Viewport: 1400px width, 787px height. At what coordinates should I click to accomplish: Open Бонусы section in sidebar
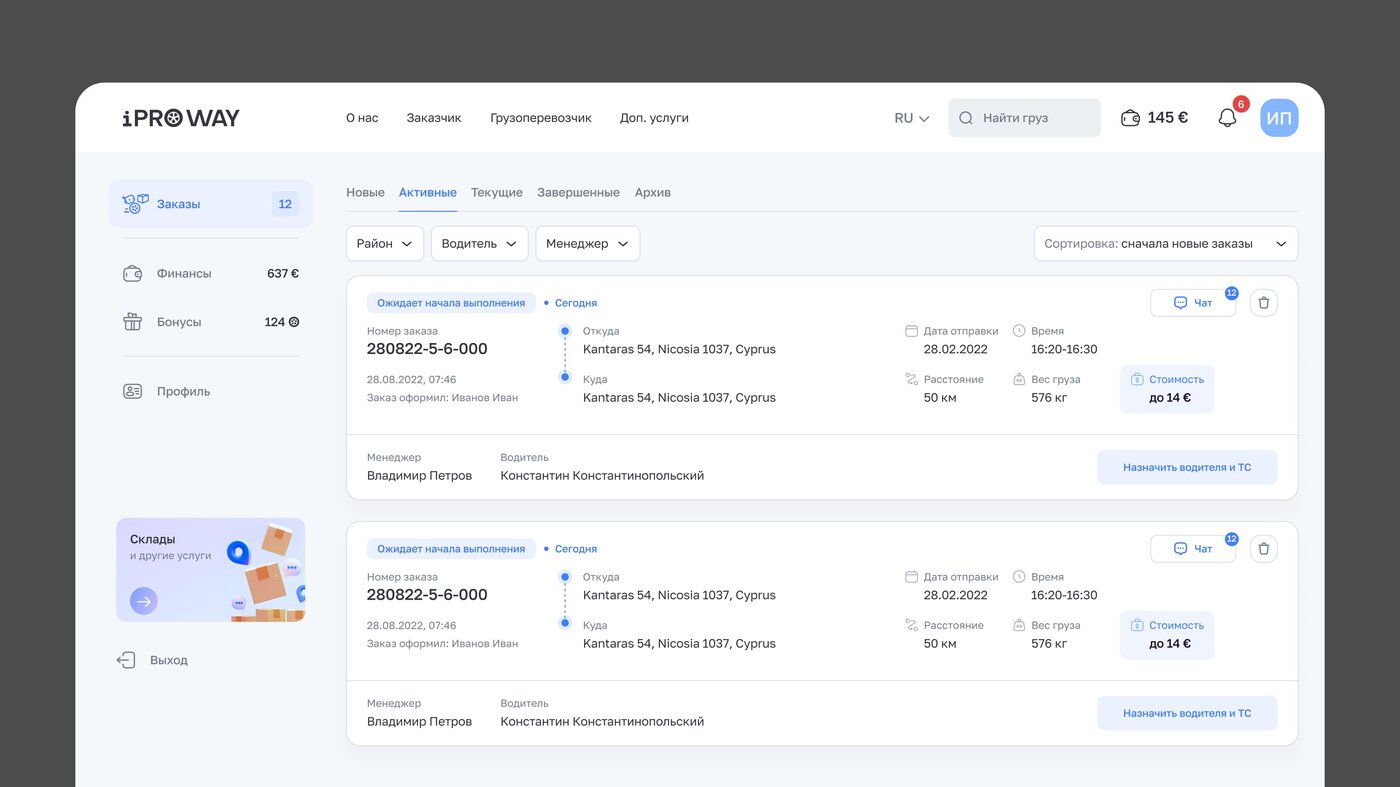click(211, 322)
